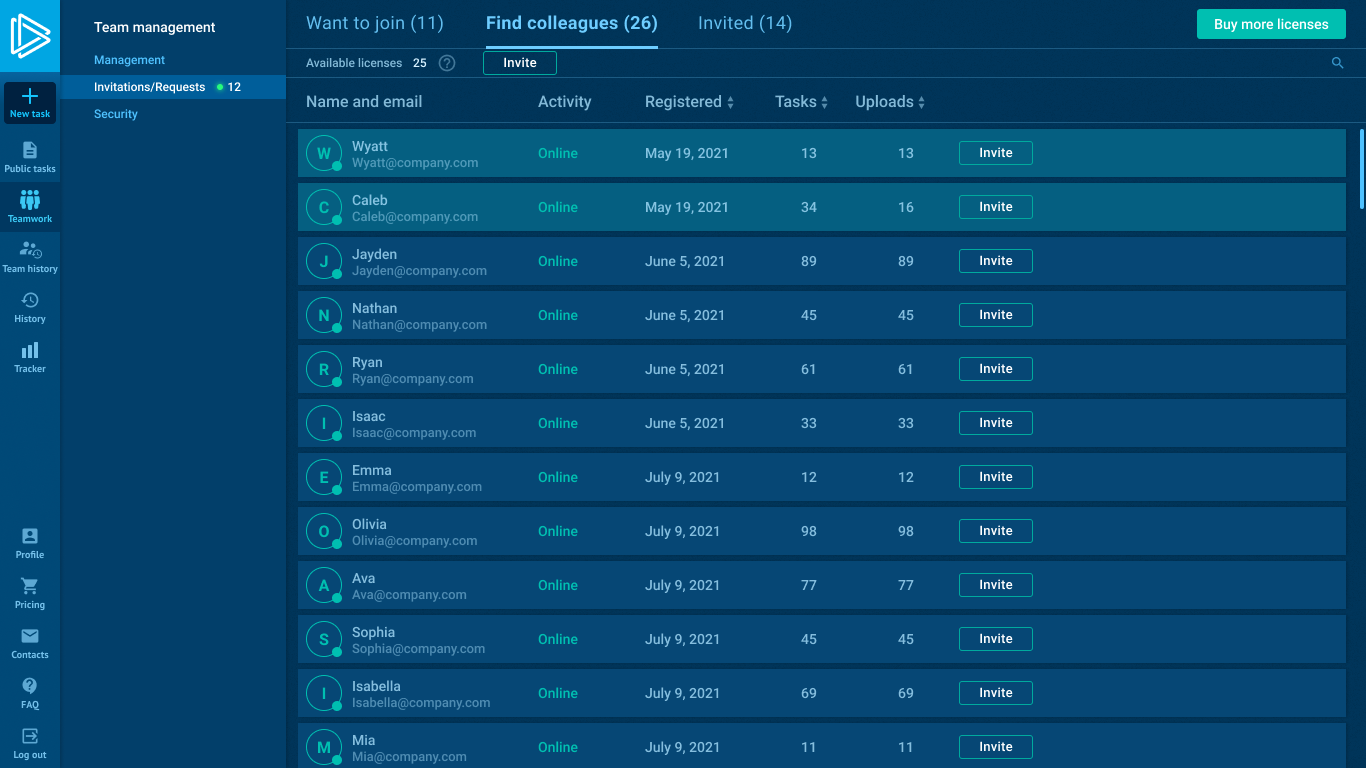Click Jayden's avatar
Screen dimensions: 1366x768
point(324,261)
